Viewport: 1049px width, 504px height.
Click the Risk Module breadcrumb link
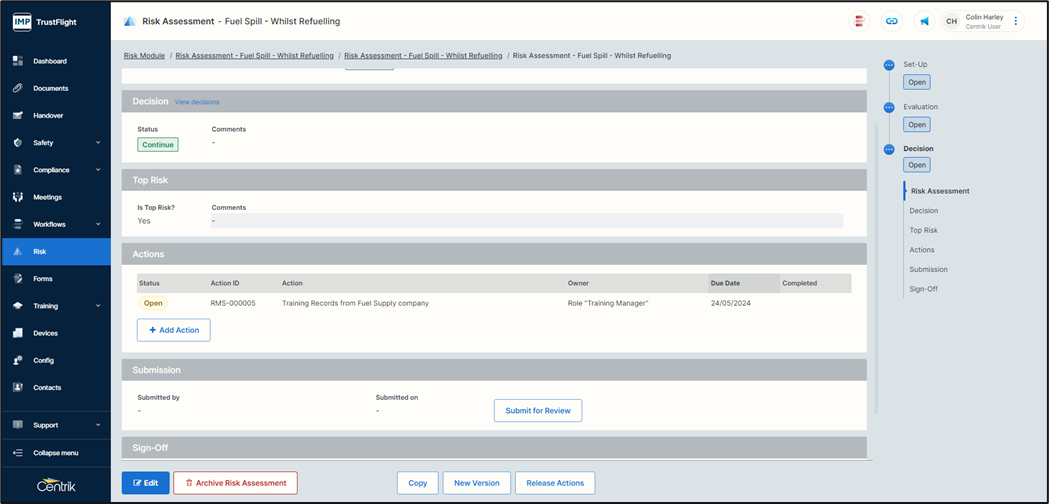pos(144,56)
